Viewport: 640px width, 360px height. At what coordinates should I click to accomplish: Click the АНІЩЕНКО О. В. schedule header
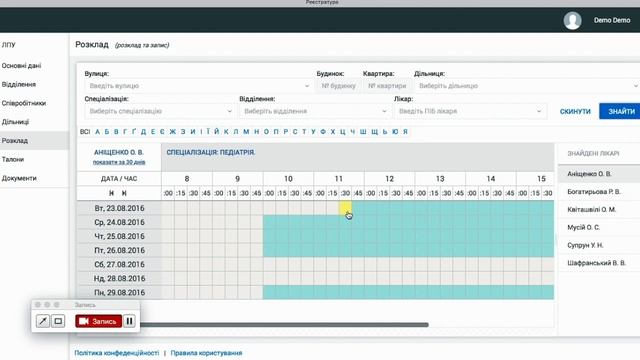pyautogui.click(x=119, y=152)
